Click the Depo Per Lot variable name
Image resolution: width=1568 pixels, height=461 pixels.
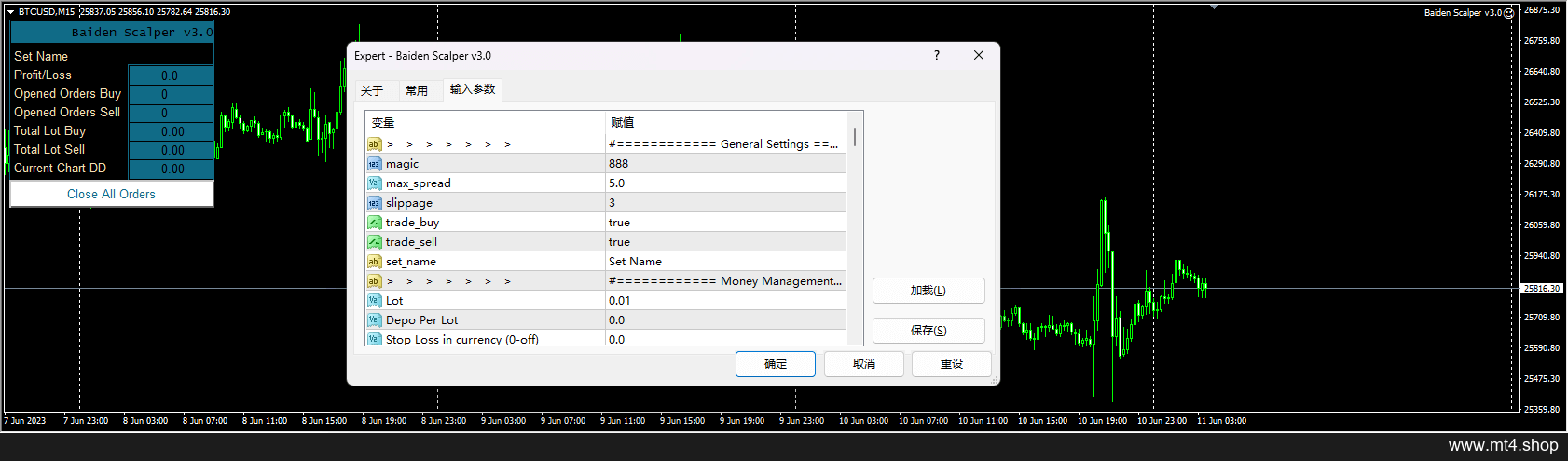tap(421, 320)
